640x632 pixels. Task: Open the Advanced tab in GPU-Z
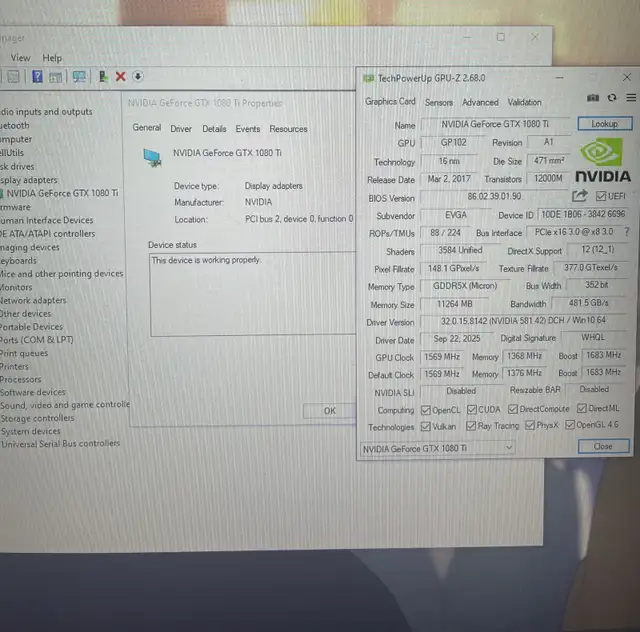point(480,102)
